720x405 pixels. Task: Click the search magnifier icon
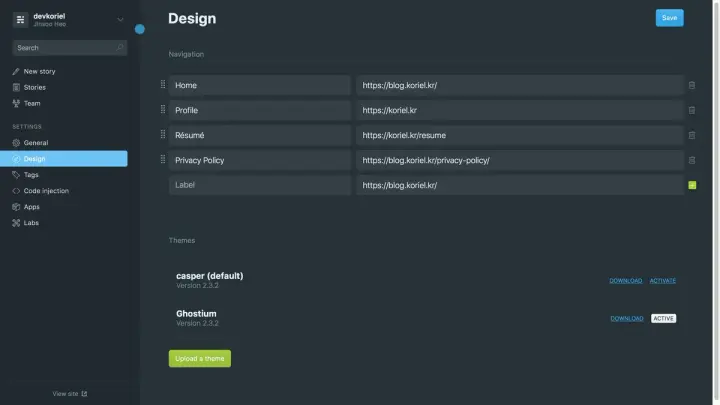tap(120, 47)
